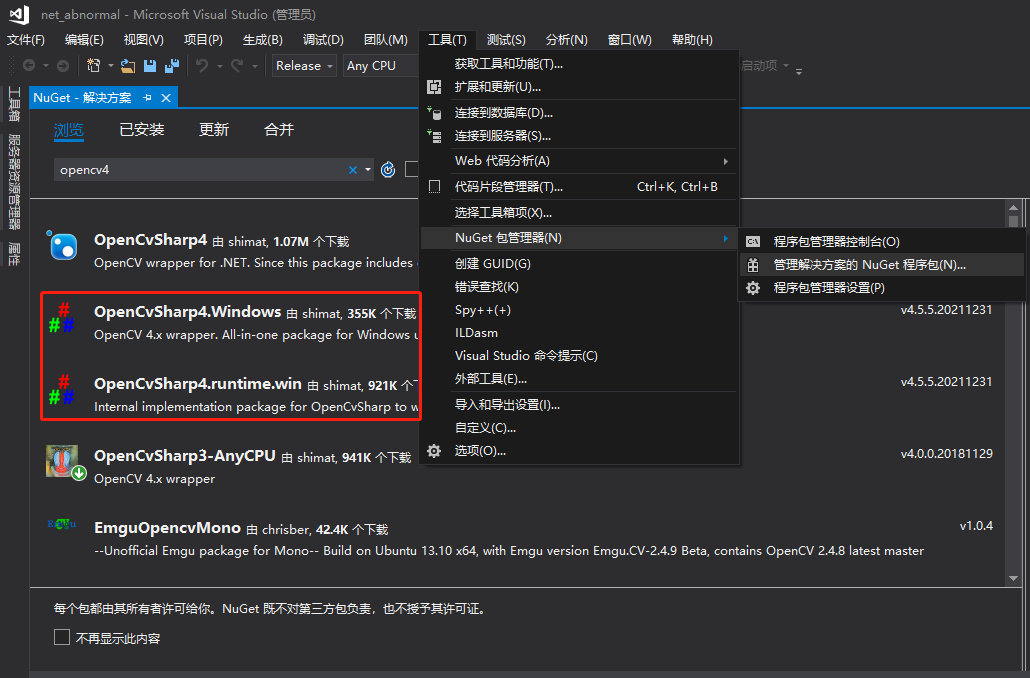1030x678 pixels.
Task: Expand the redo history dropdown arrow
Action: coord(255,66)
